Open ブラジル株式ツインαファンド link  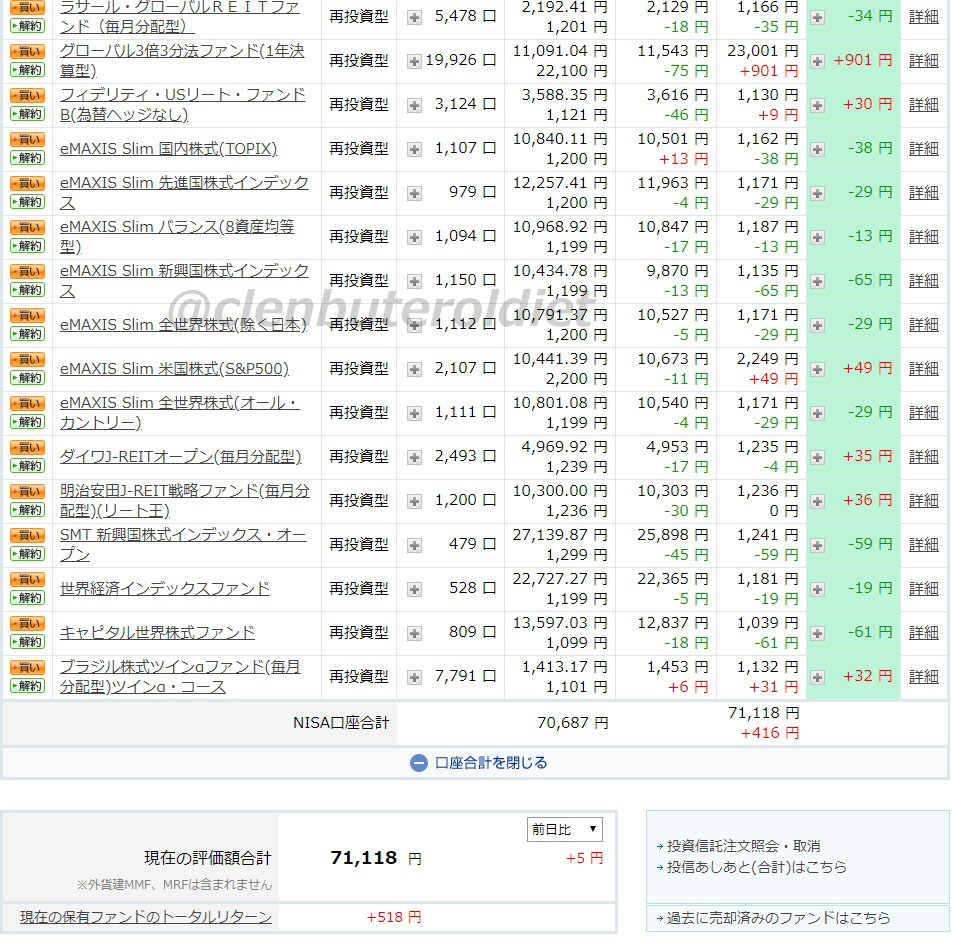(x=180, y=677)
